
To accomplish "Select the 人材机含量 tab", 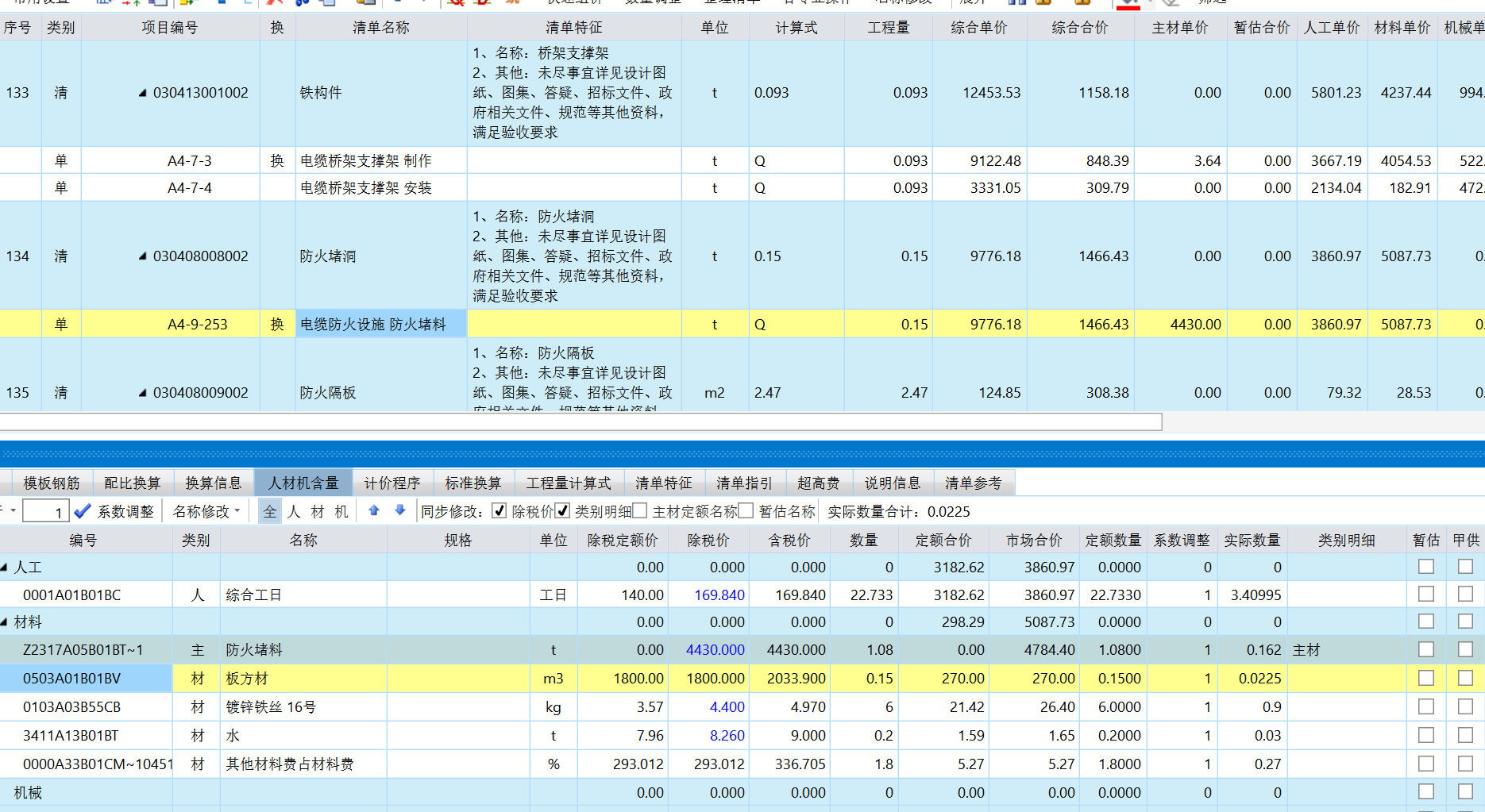I will click(303, 483).
